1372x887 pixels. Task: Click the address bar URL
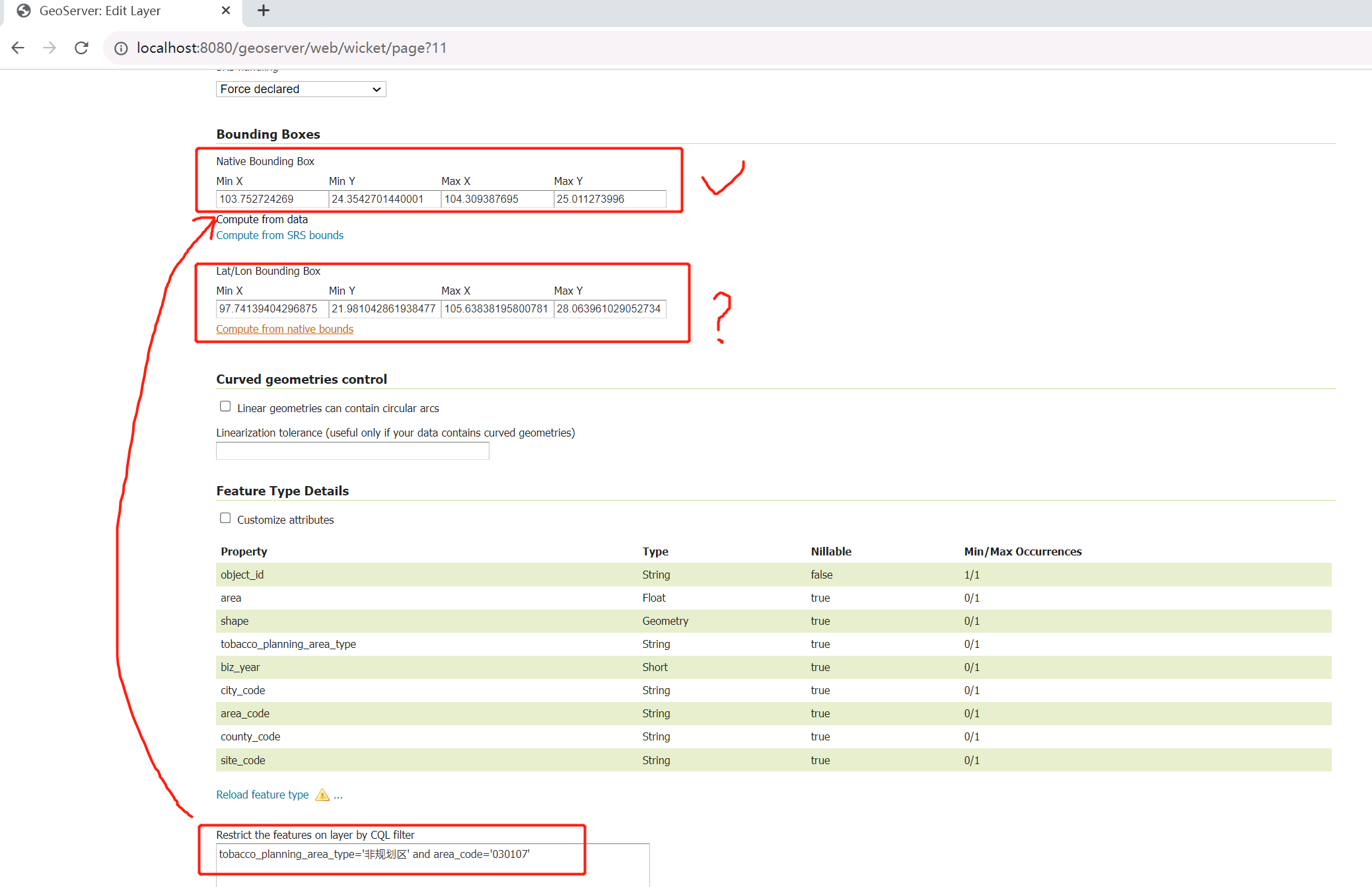coord(291,48)
